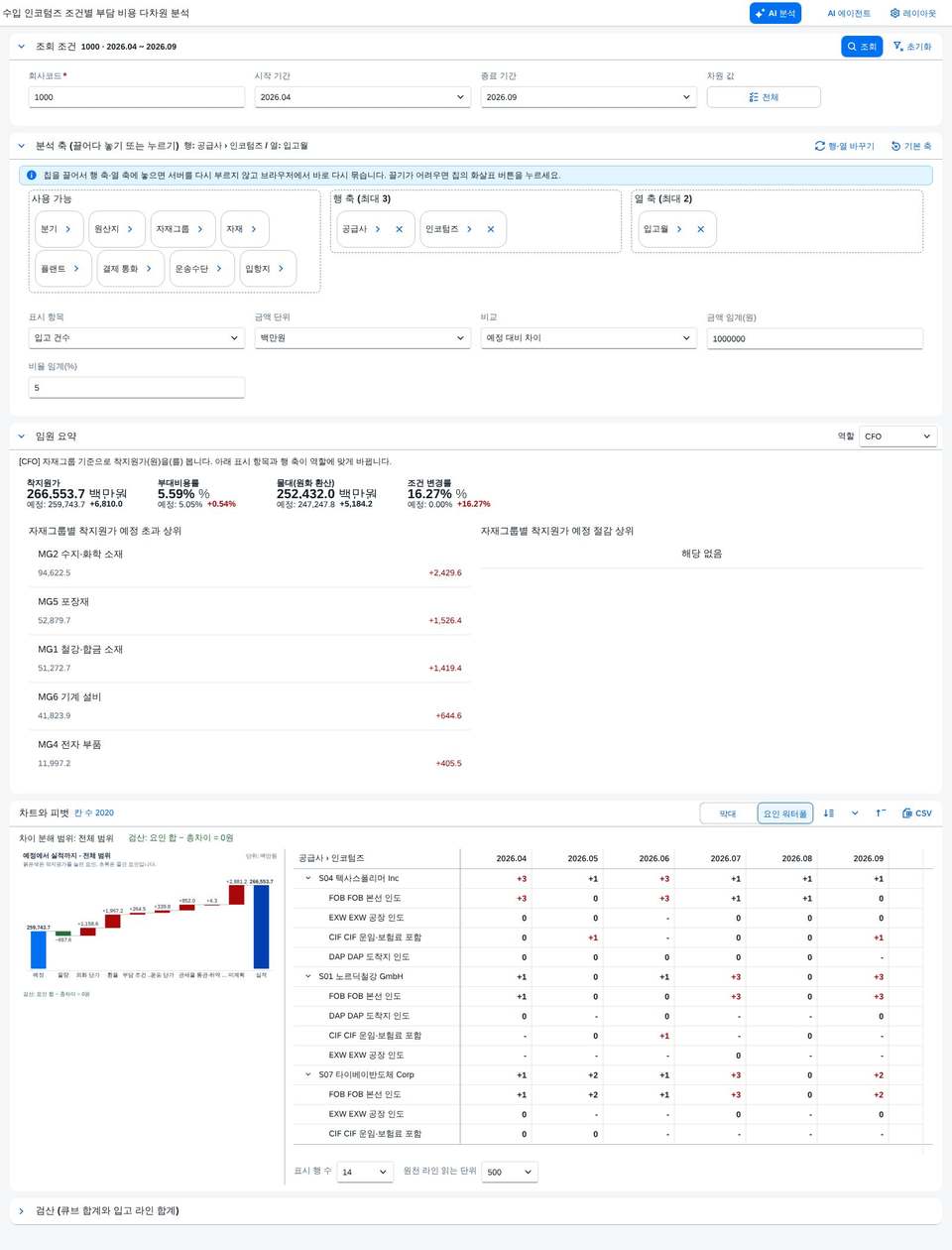
Task: Remove the 인코텀즈 chip from rows
Action: (x=491, y=229)
